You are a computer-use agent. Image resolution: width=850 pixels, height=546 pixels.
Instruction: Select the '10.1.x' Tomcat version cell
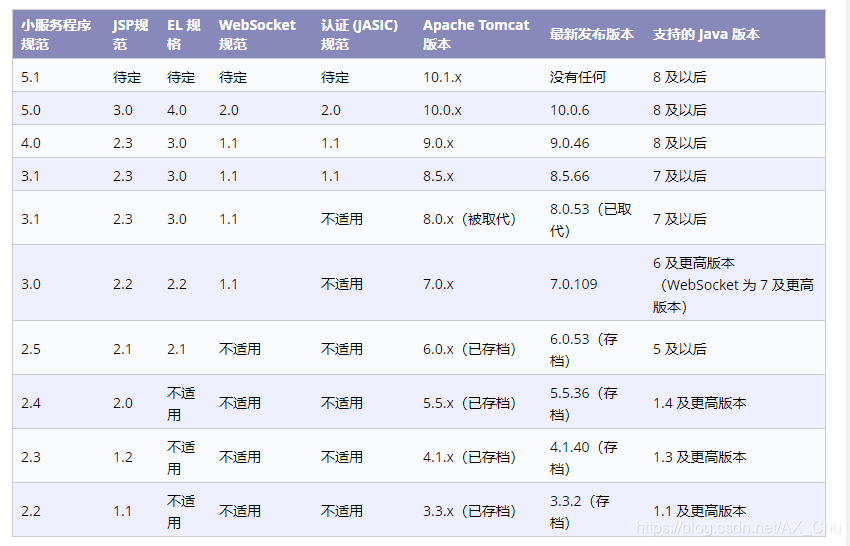pos(442,77)
